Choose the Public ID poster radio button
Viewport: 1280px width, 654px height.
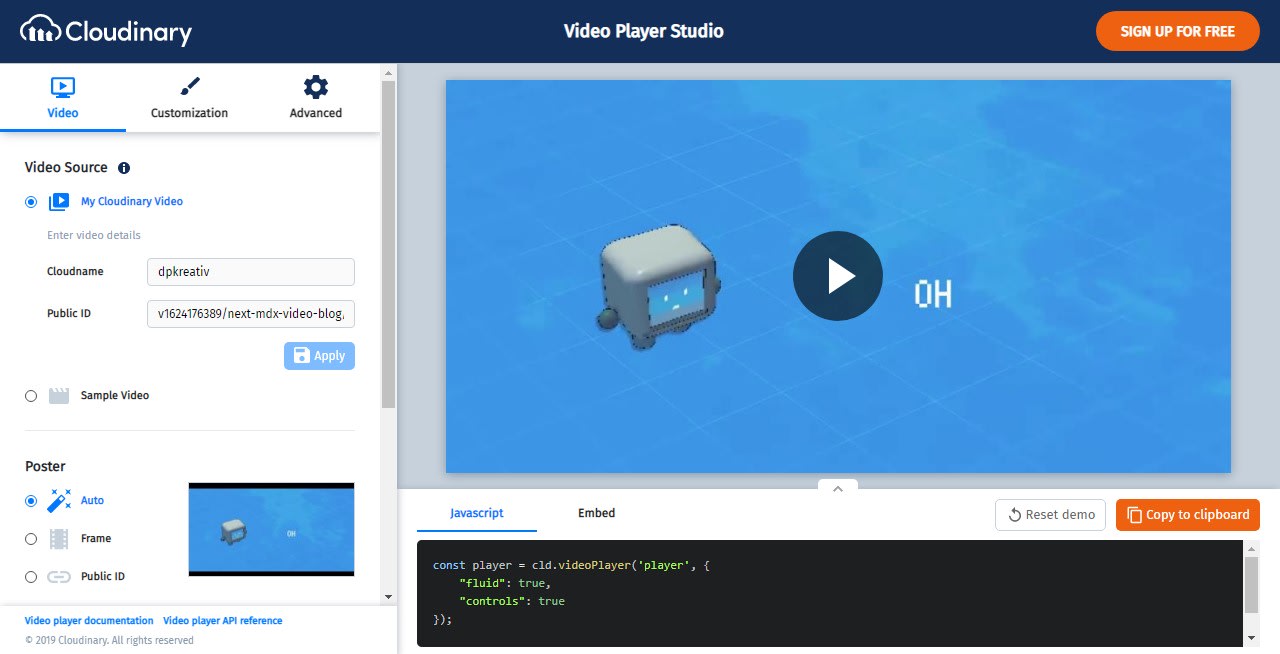(31, 577)
